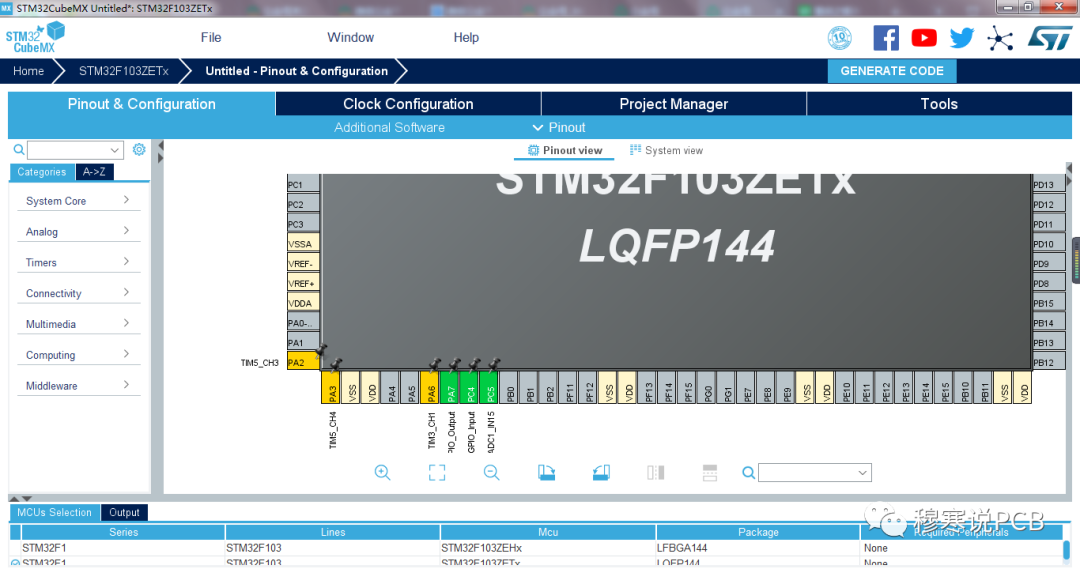Select the LFBGA144 package cell
The image size is (1080, 569).
(x=758, y=548)
